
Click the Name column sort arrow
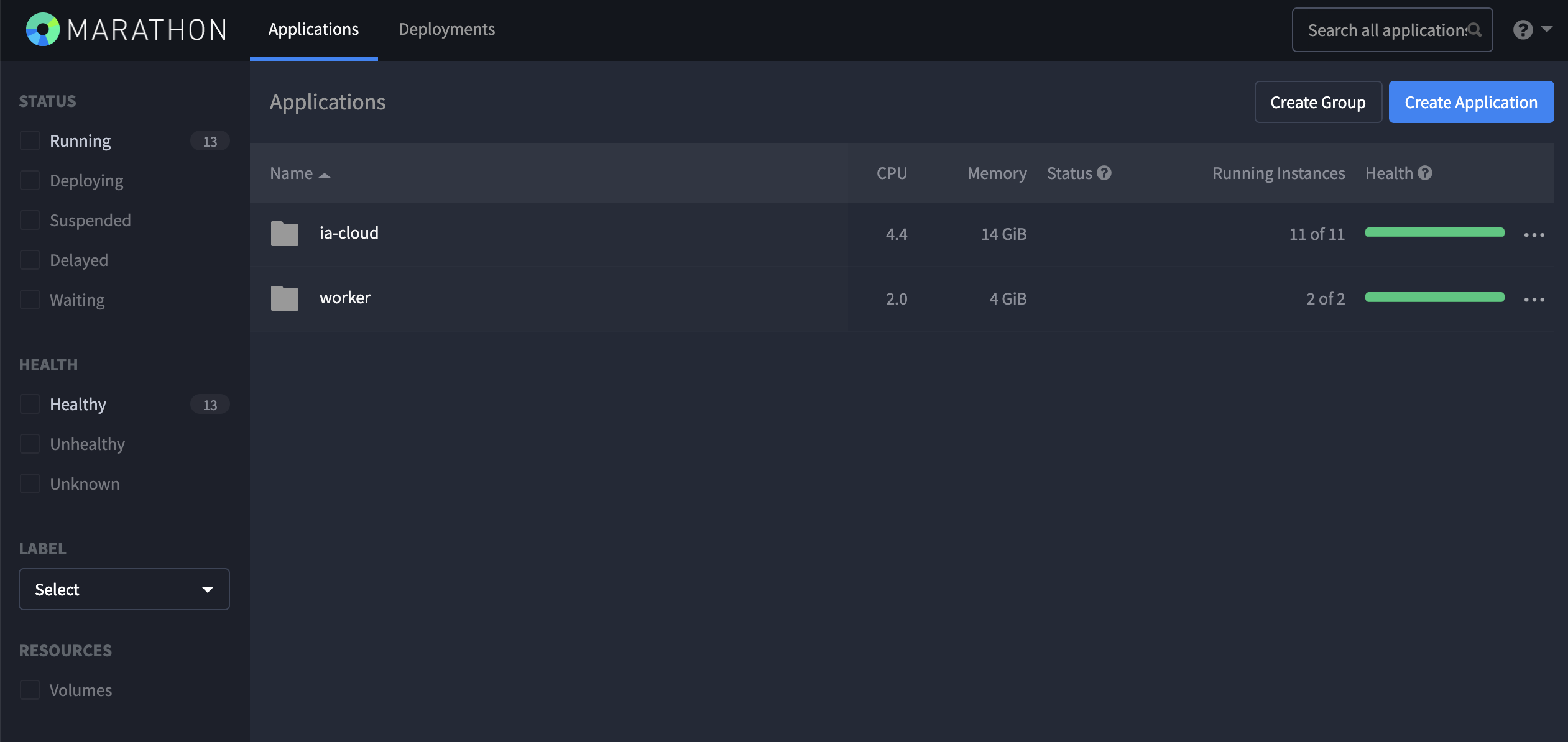(325, 175)
